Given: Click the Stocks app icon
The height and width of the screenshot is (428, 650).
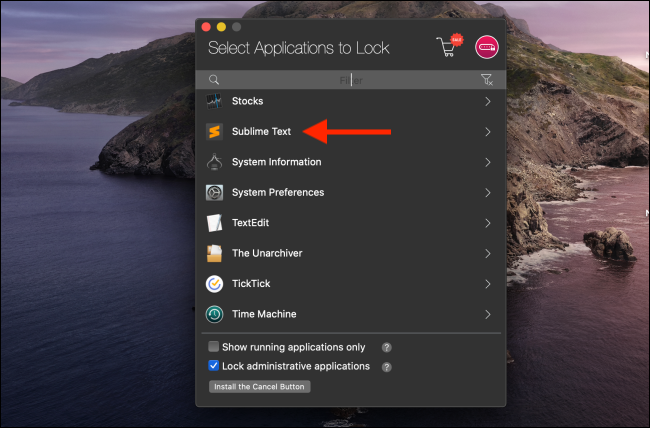Looking at the screenshot, I should tap(214, 101).
